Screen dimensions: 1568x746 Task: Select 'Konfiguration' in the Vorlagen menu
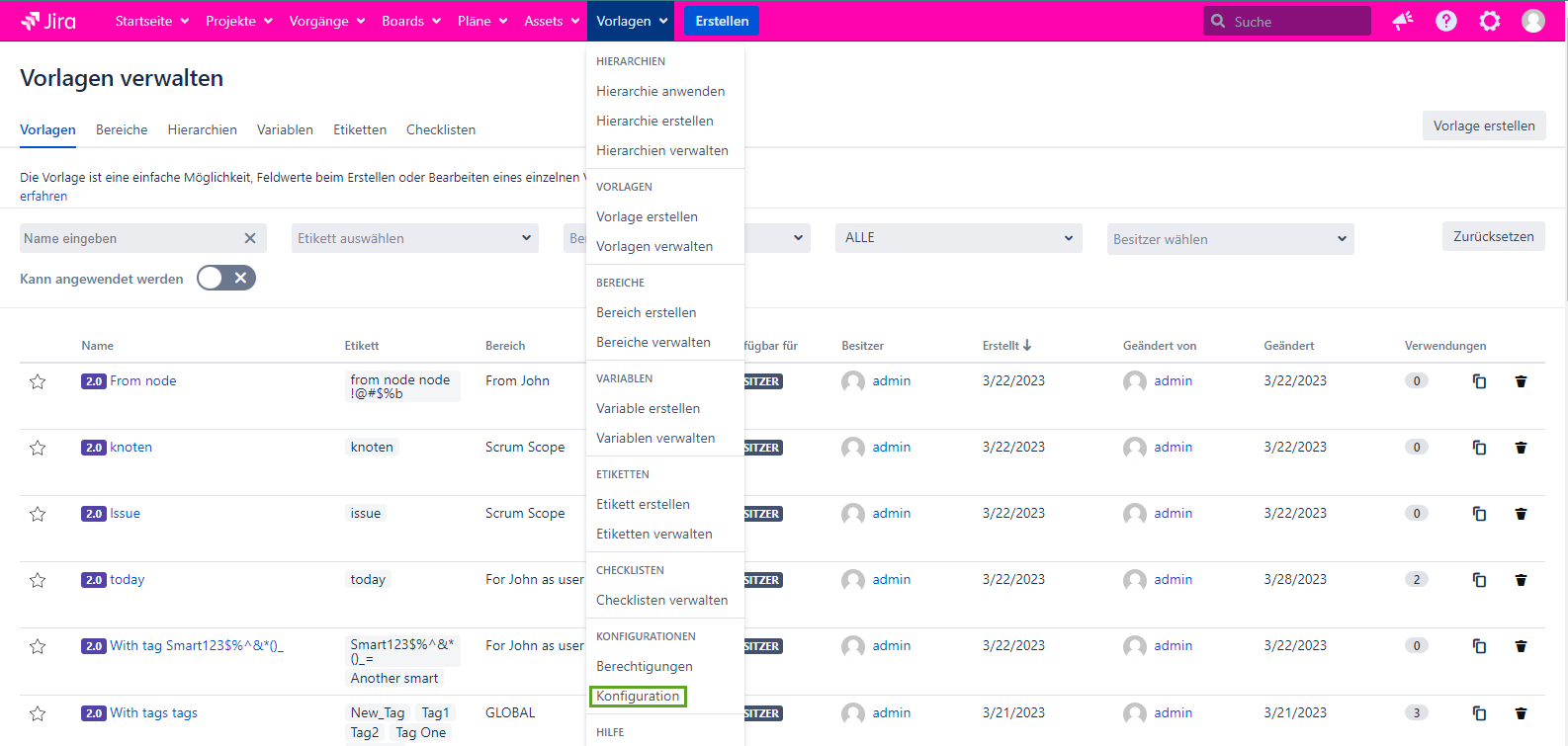638,697
